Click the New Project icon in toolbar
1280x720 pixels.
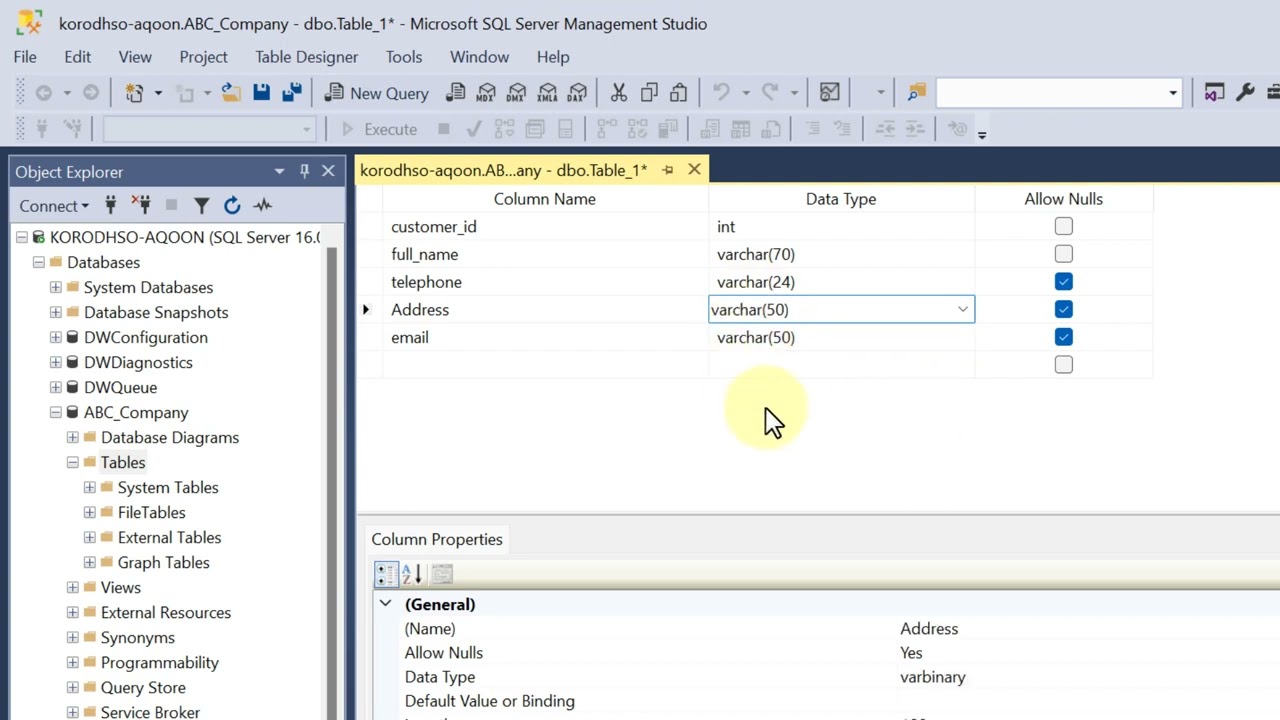point(134,93)
